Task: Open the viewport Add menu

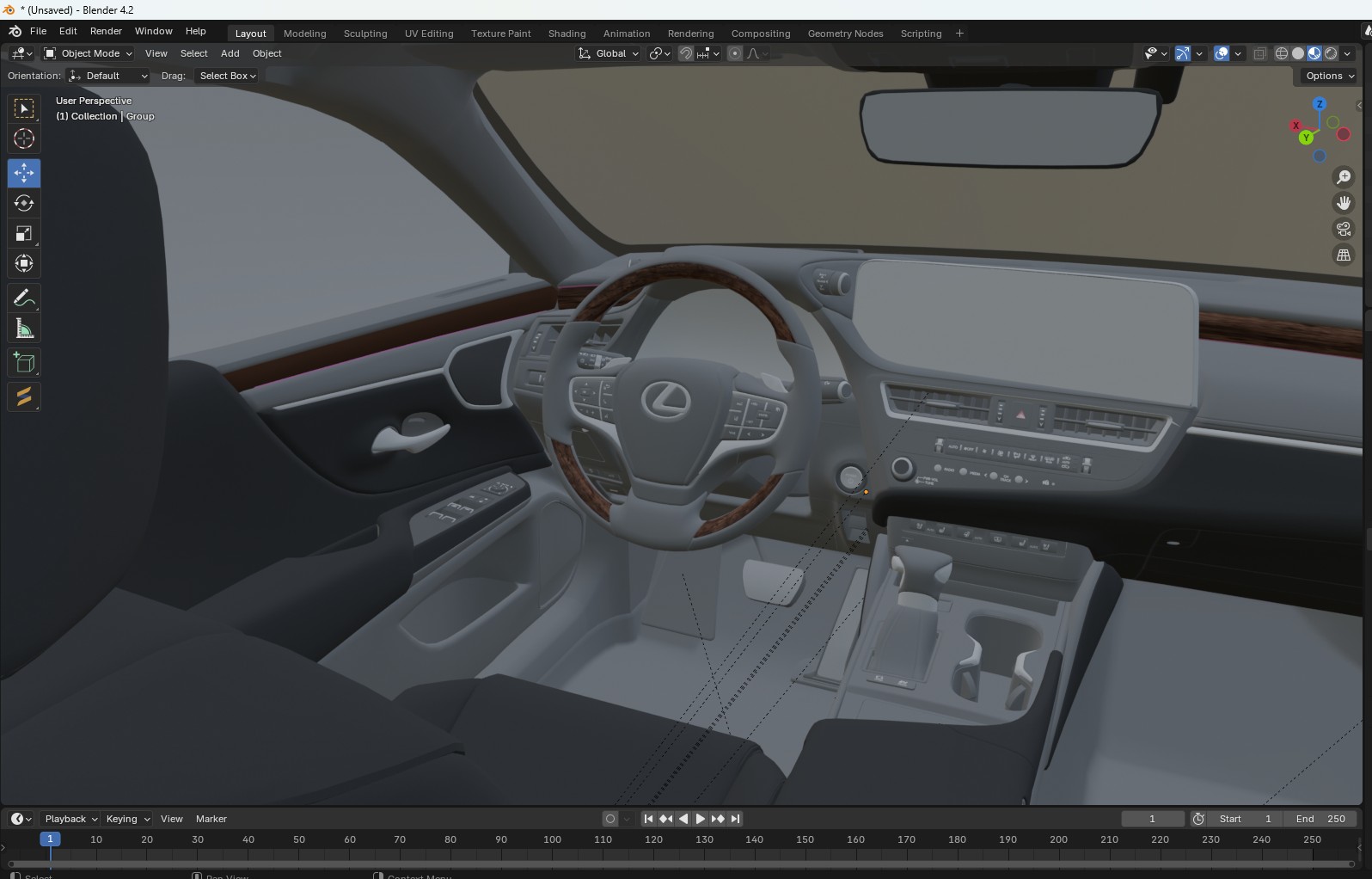Action: 230,53
